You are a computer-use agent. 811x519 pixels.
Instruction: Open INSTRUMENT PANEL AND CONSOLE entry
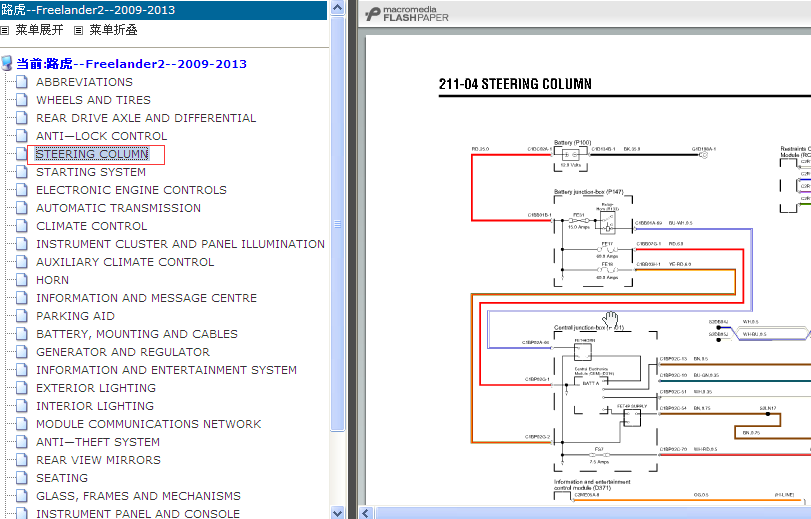[x=138, y=513]
